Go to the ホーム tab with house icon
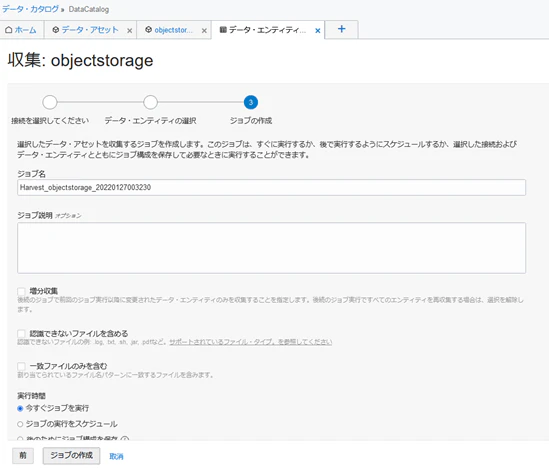 [x=21, y=30]
